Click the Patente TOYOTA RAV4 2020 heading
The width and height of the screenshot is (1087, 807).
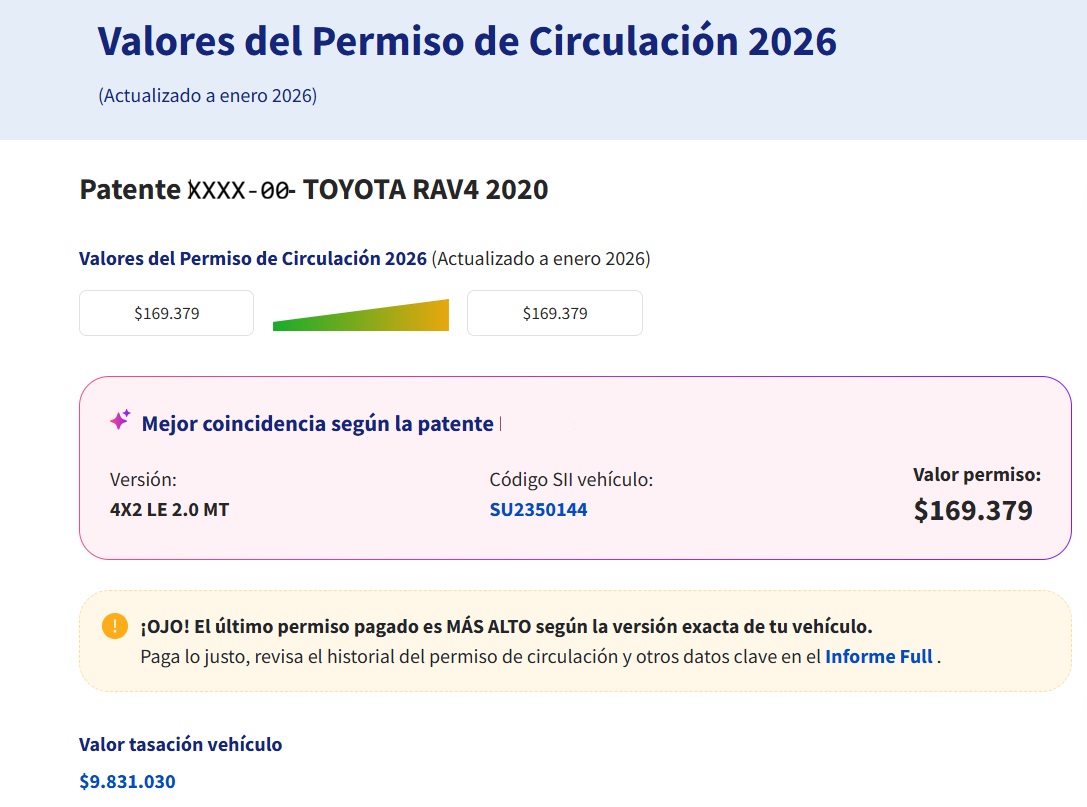[x=313, y=189]
